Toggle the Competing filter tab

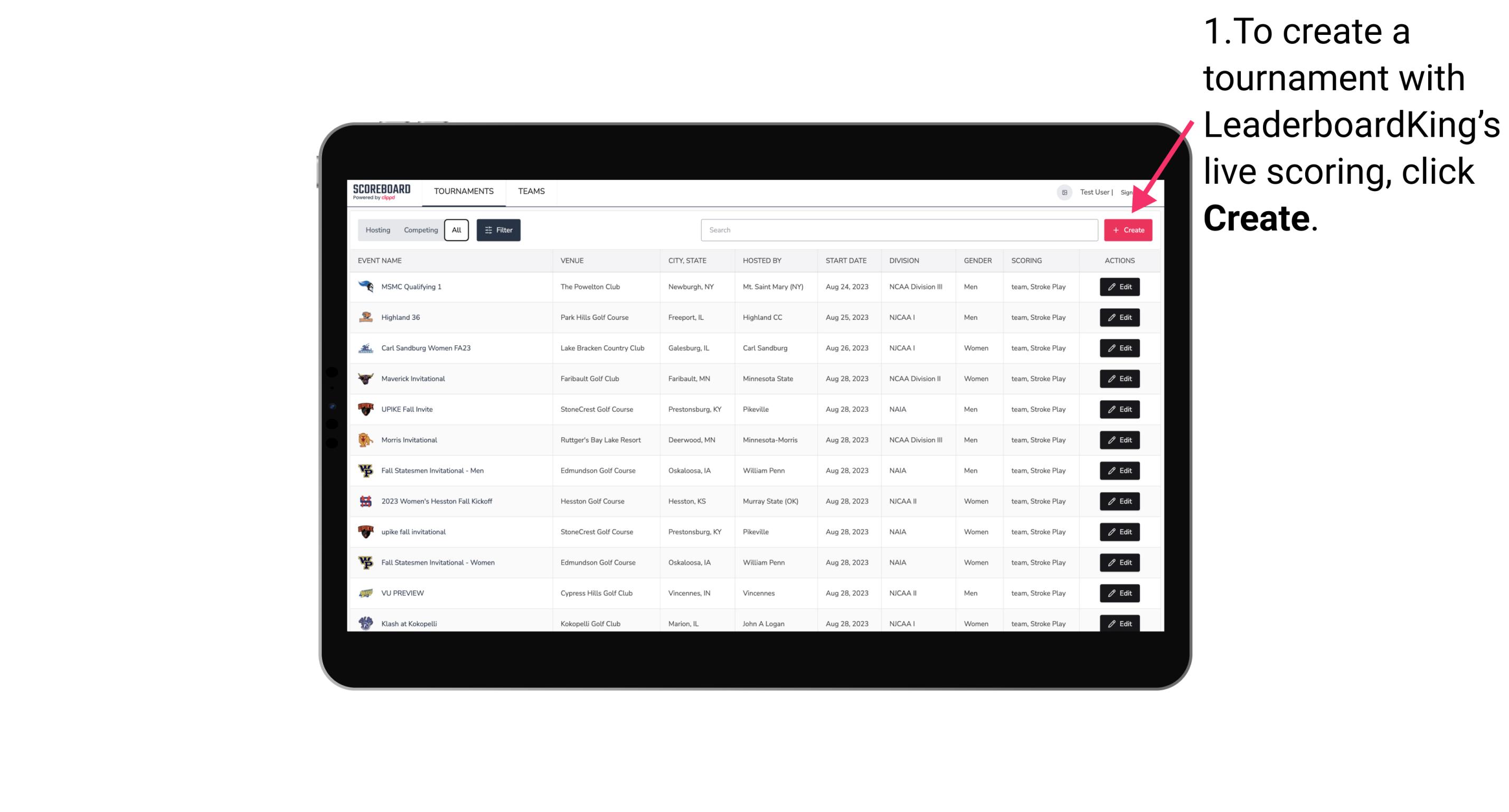pos(420,230)
